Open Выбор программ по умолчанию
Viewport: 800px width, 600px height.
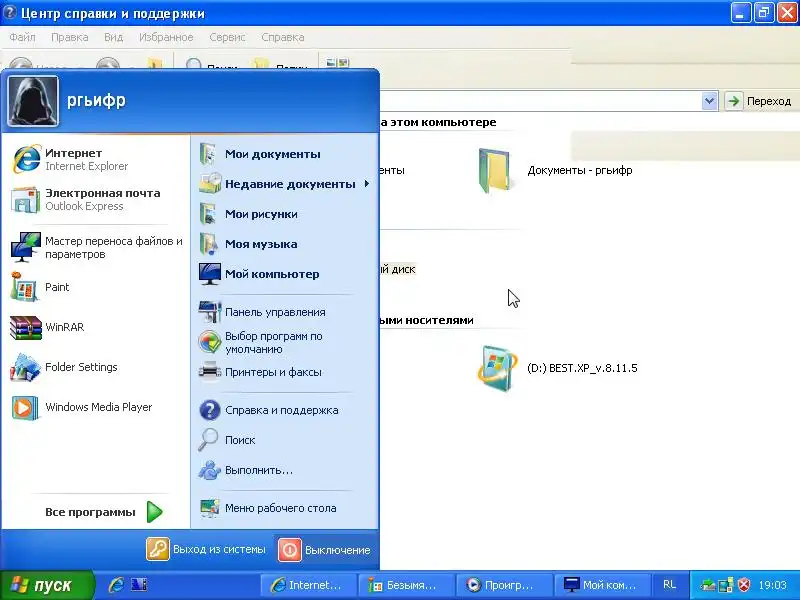[285, 342]
